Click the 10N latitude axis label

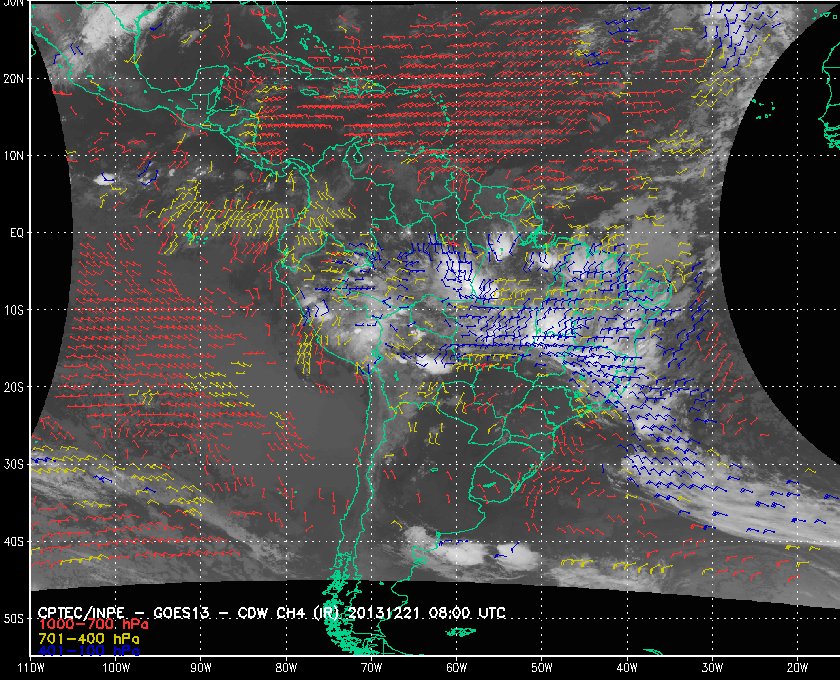pos(12,156)
